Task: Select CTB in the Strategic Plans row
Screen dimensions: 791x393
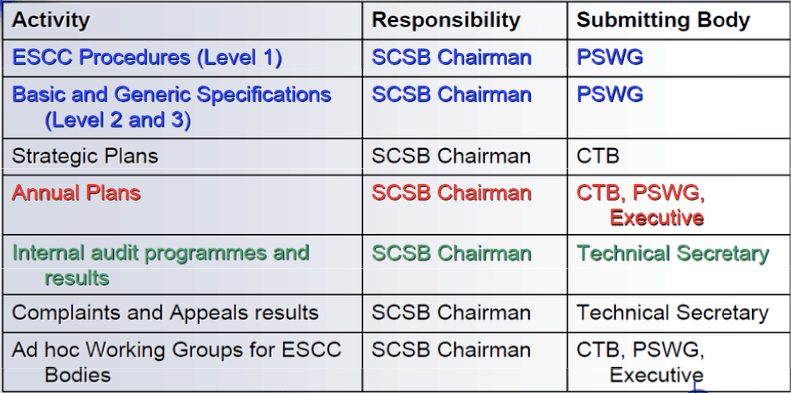Action: [x=598, y=156]
